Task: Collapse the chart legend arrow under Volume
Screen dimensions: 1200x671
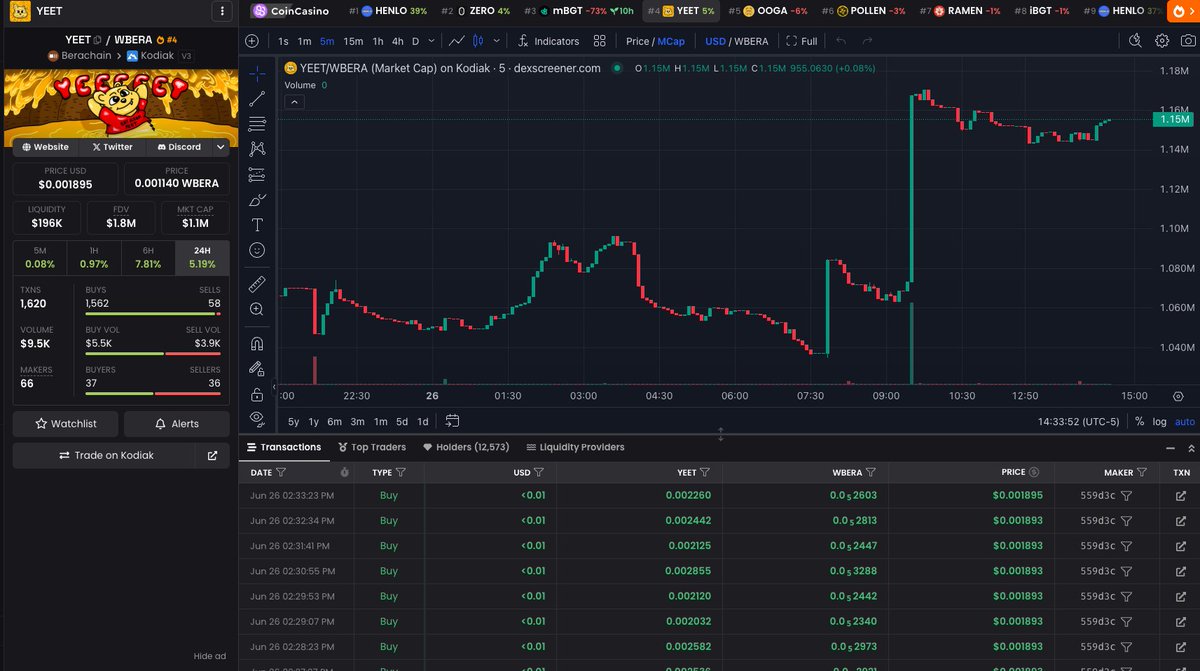Action: 295,102
